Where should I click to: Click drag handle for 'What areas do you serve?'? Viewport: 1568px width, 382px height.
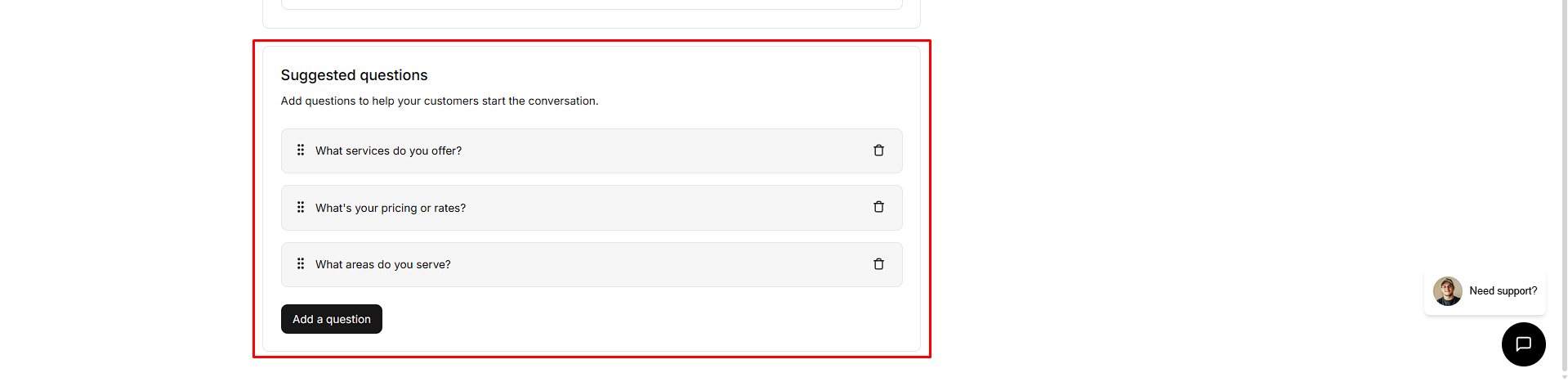tap(301, 264)
